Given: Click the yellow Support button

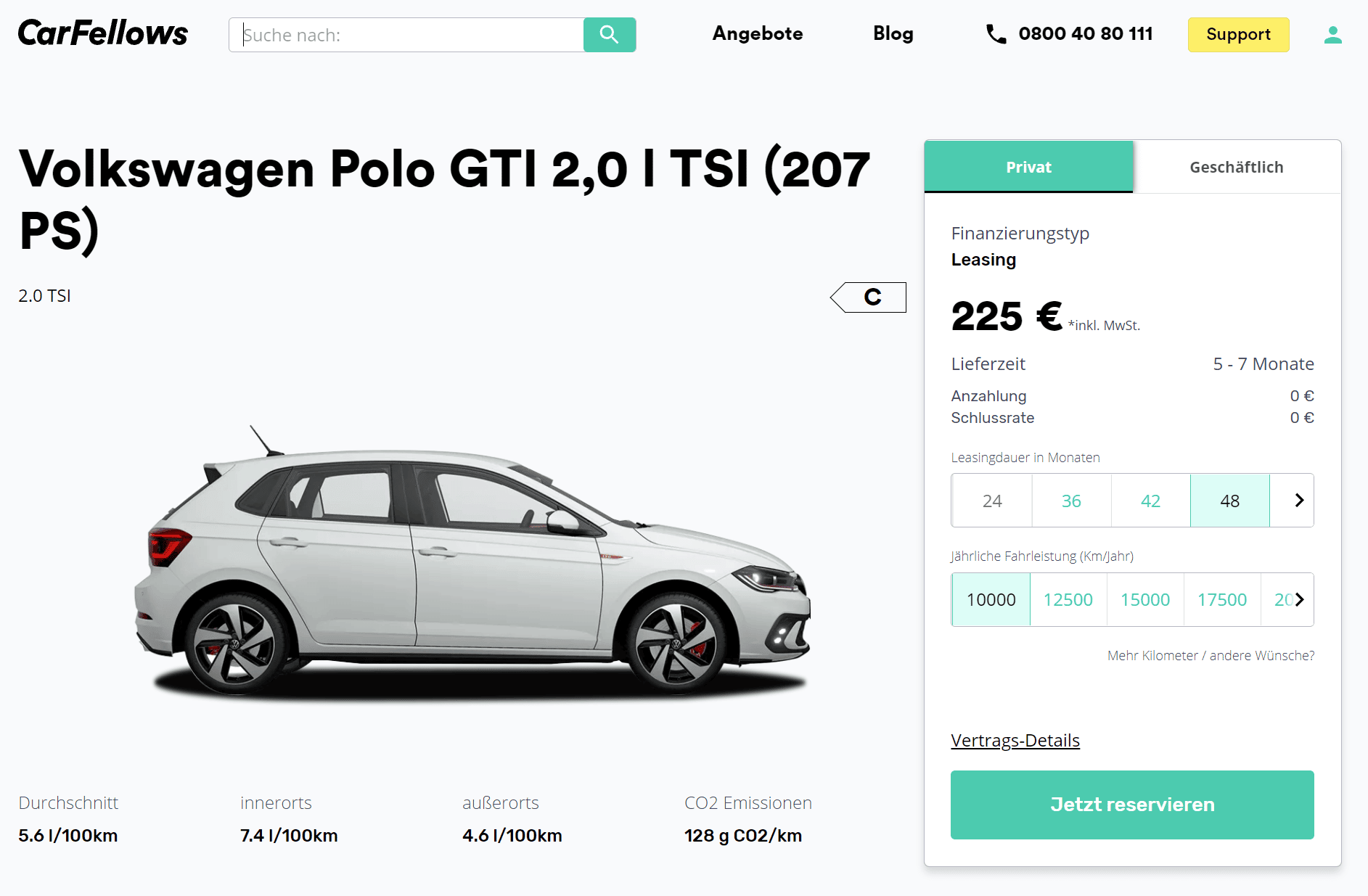Looking at the screenshot, I should [1238, 35].
